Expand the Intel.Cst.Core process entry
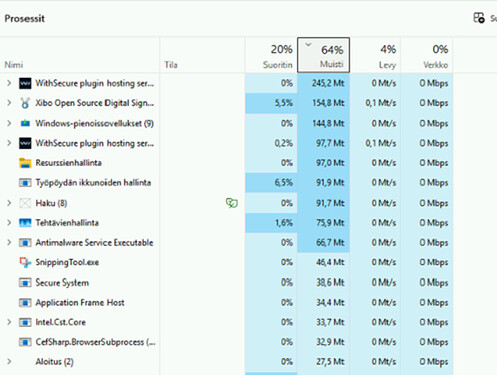This screenshot has width=497, height=375. pyautogui.click(x=9, y=322)
